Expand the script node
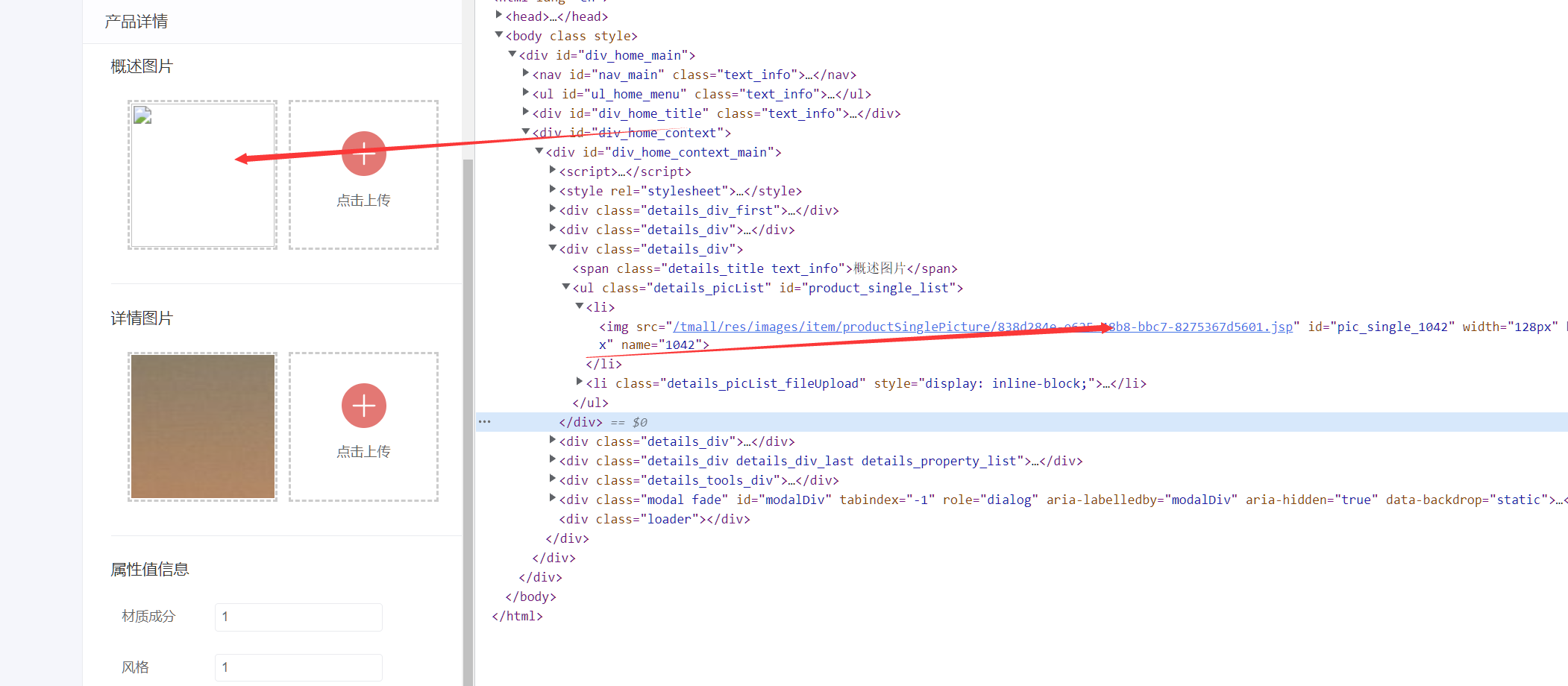Screen dimensions: 1568x686 pyautogui.click(x=553, y=170)
